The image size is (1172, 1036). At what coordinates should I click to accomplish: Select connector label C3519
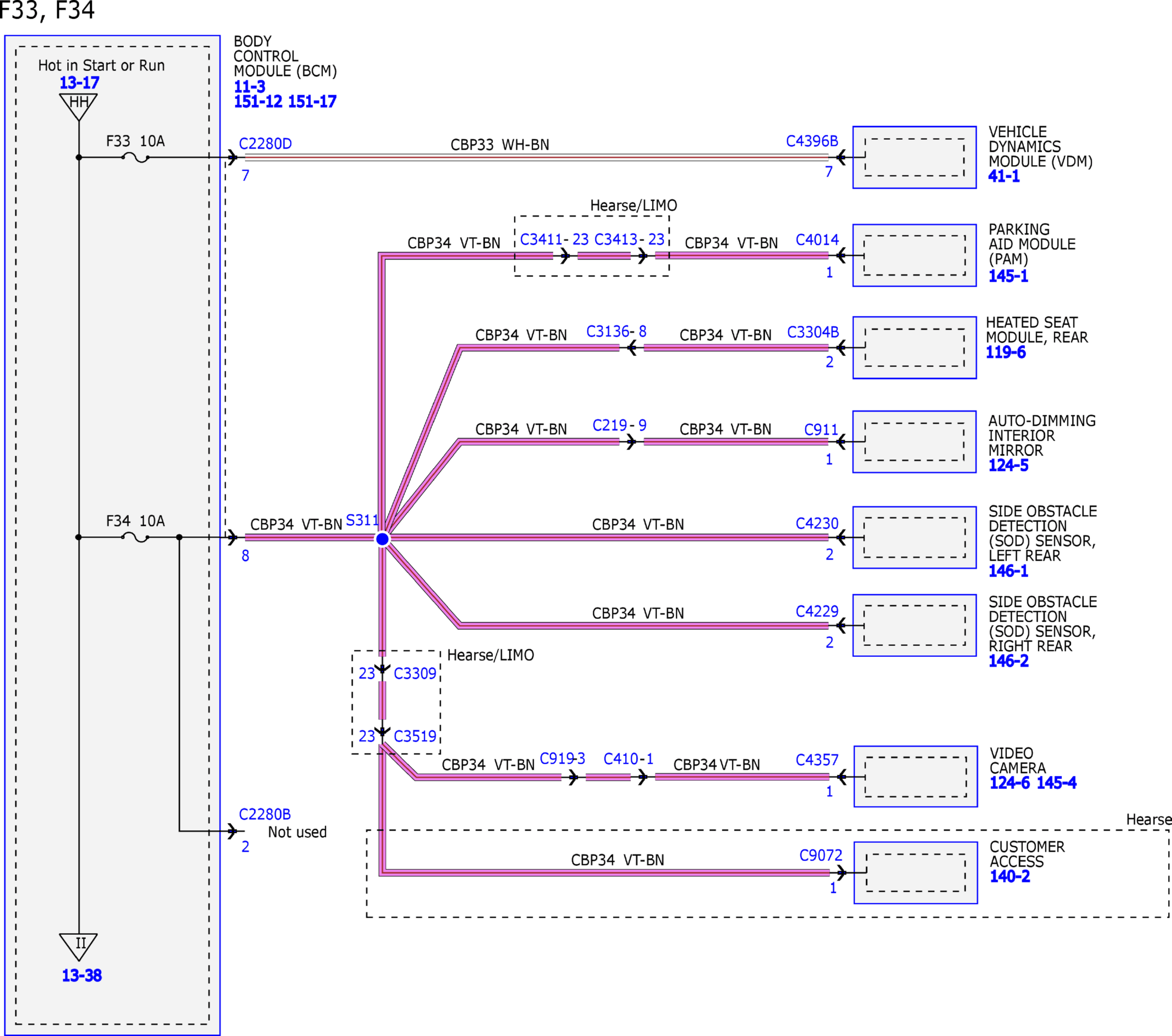click(415, 736)
